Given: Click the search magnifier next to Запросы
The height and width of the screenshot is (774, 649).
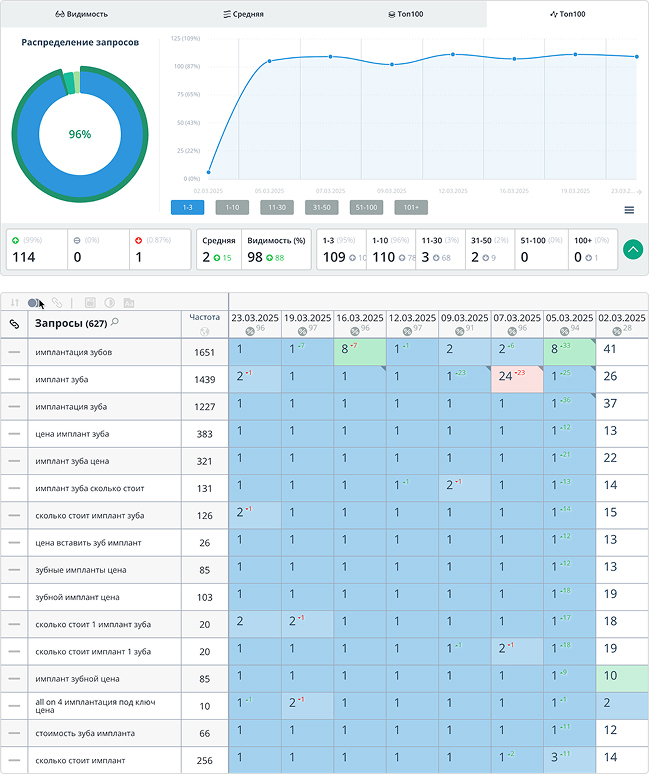Looking at the screenshot, I should tap(115, 322).
